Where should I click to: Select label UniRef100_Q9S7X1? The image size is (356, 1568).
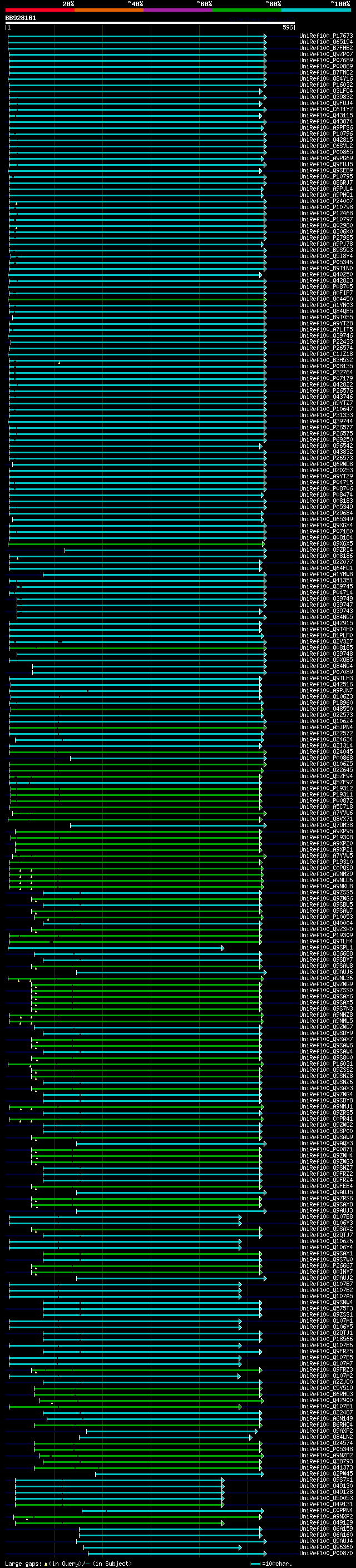point(326,1480)
